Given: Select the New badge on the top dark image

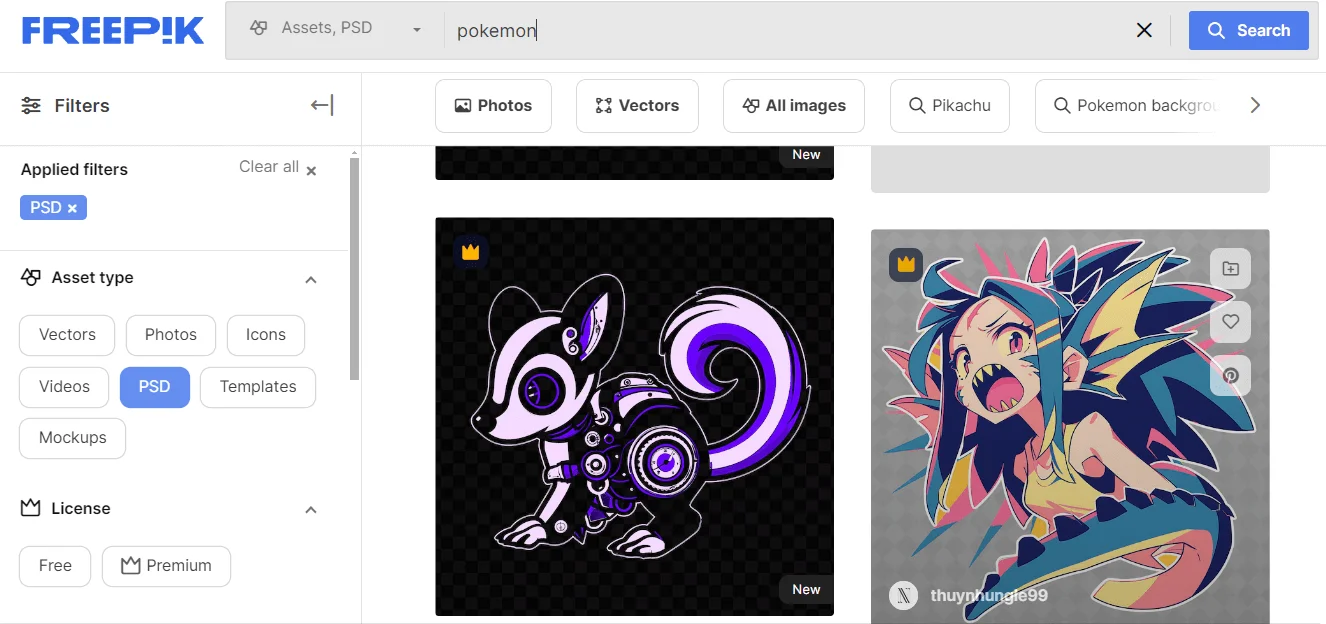Looking at the screenshot, I should click(x=806, y=155).
